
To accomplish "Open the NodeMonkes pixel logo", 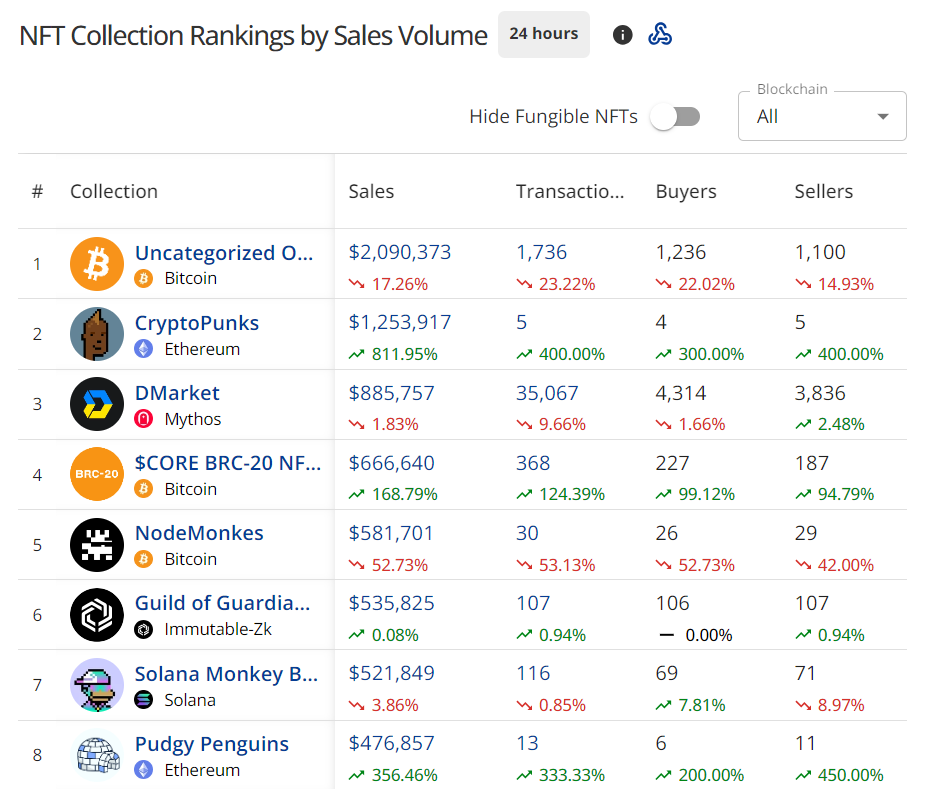I will (97, 544).
